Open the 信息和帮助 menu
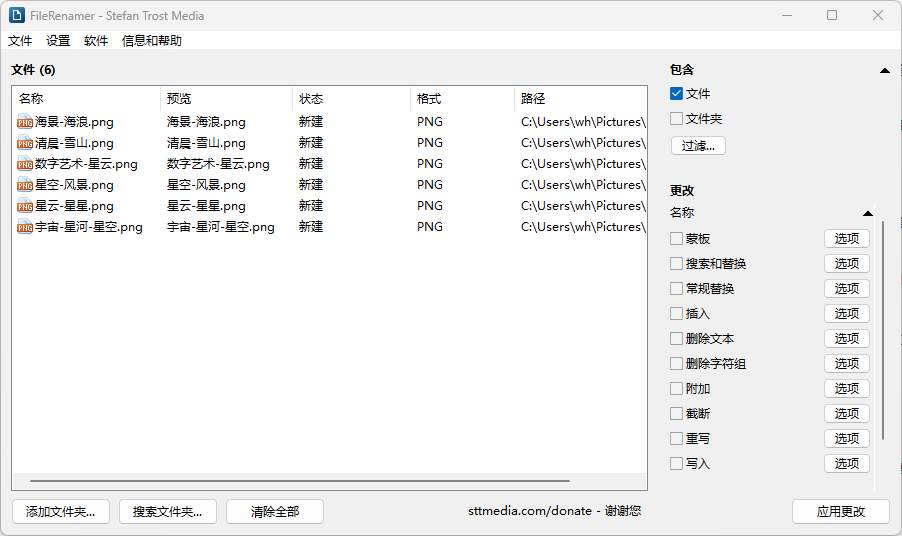The height and width of the screenshot is (536, 902). [x=152, y=41]
